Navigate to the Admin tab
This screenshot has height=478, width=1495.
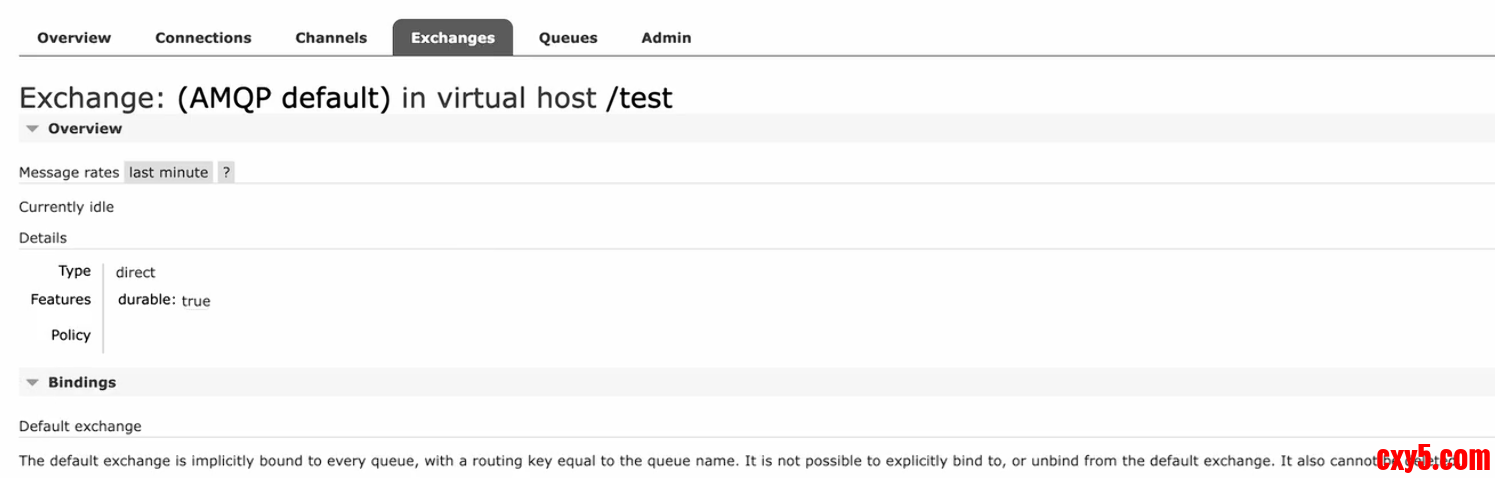666,38
